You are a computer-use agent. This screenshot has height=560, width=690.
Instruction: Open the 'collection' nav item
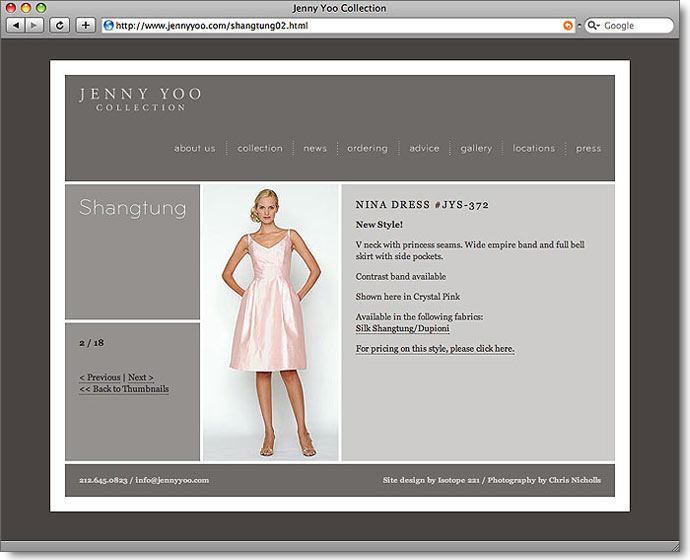click(x=260, y=148)
